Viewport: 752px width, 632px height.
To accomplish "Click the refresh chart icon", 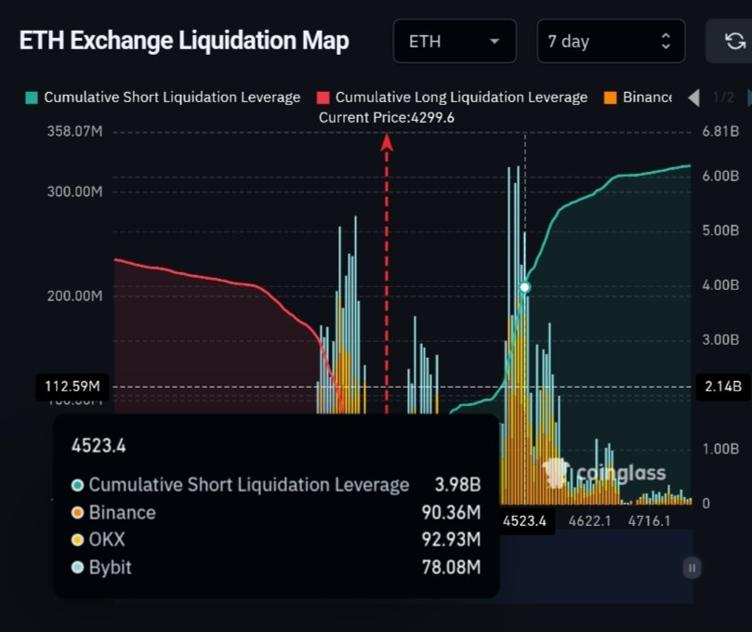I will pyautogui.click(x=735, y=41).
